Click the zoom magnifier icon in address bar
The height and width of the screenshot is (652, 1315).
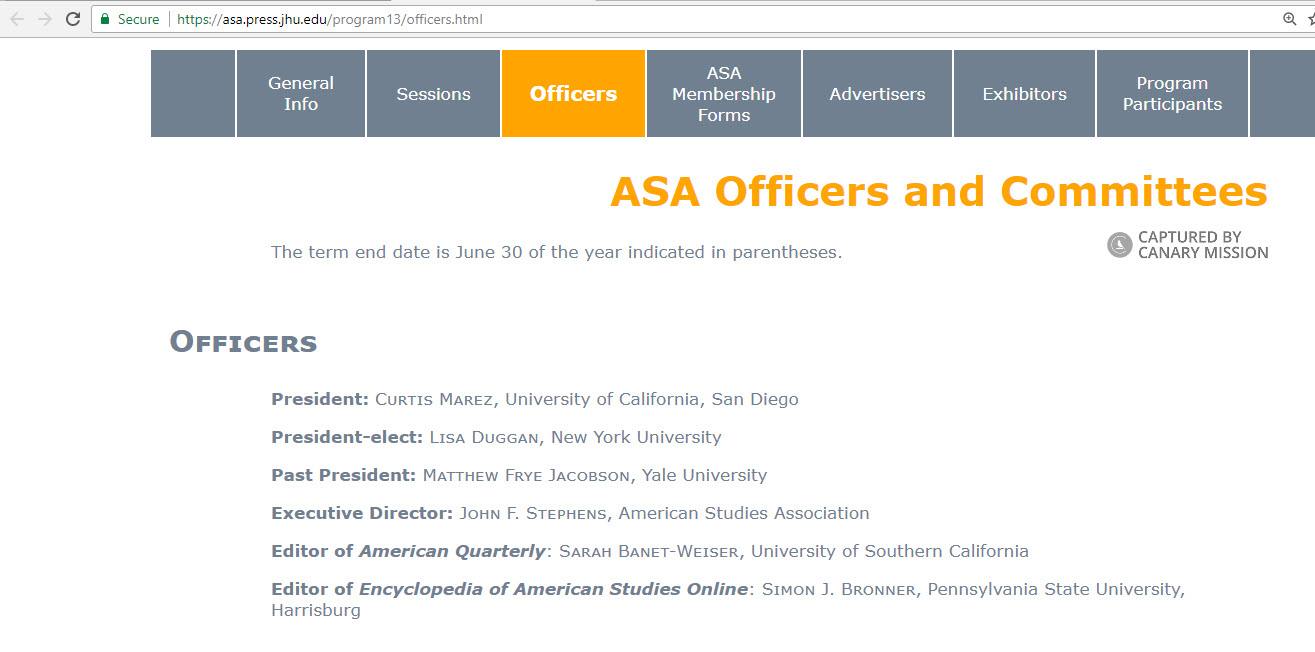point(1289,19)
